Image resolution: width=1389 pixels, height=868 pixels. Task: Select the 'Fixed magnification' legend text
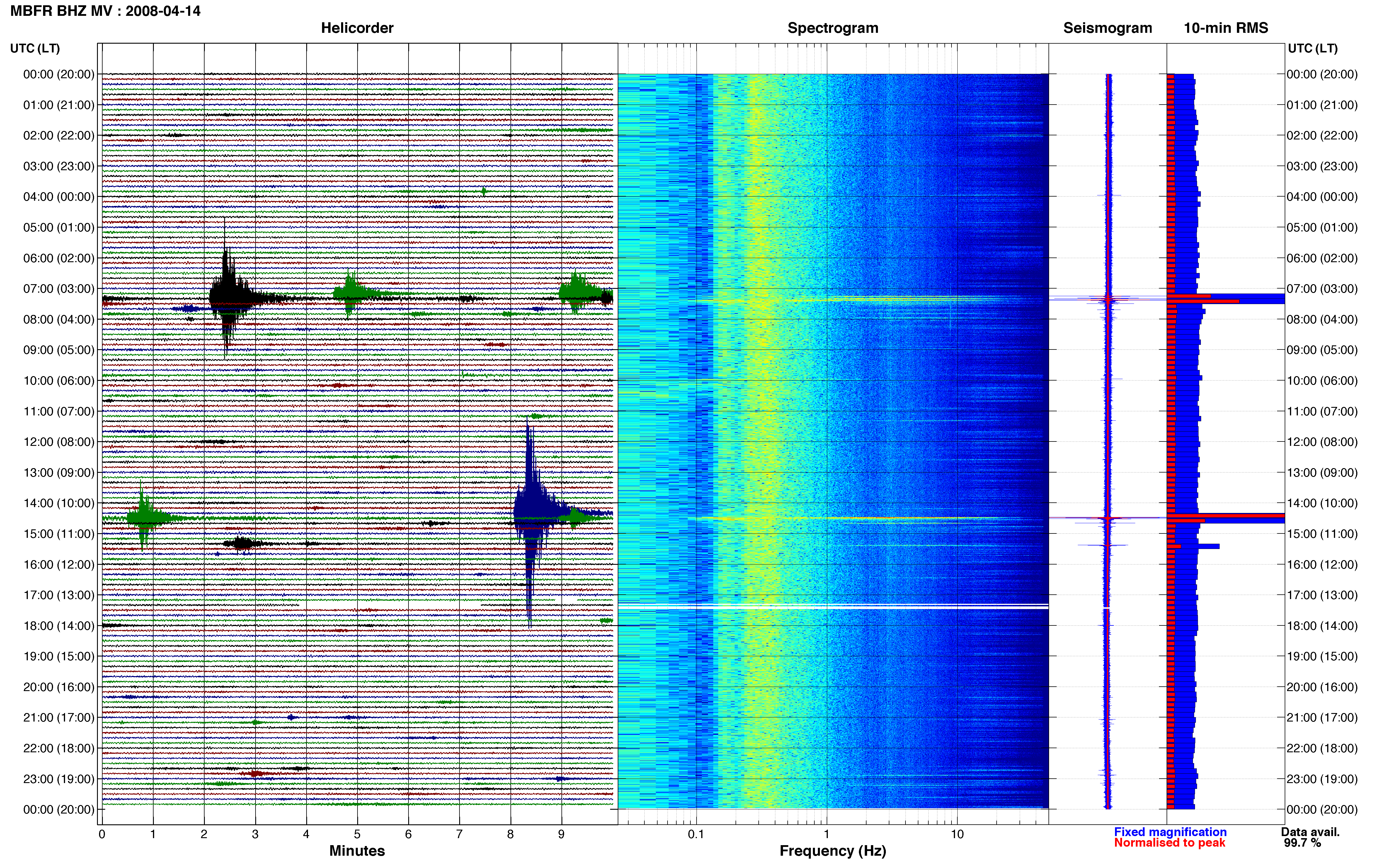1170,832
